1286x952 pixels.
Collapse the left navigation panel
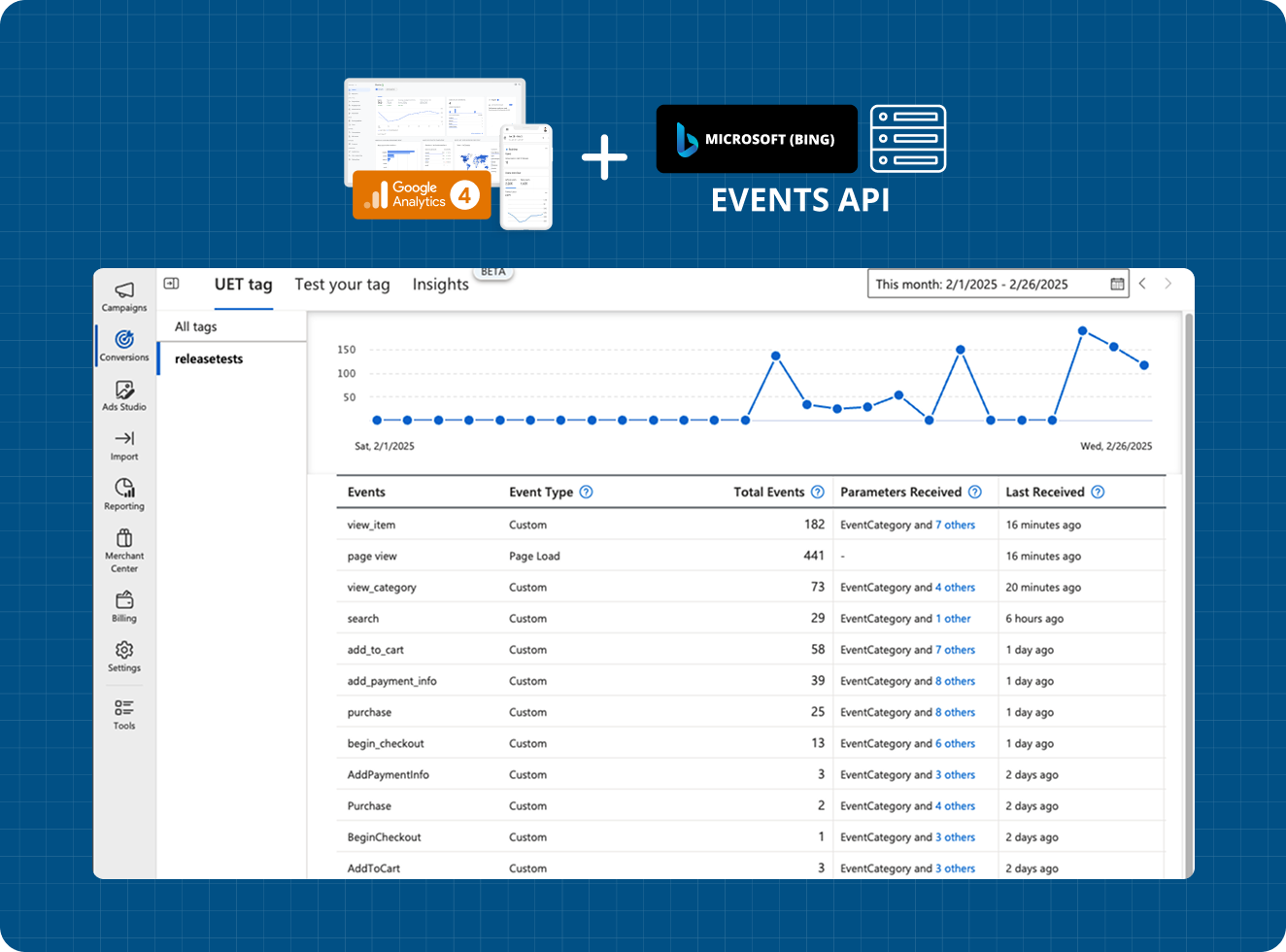pos(172,284)
